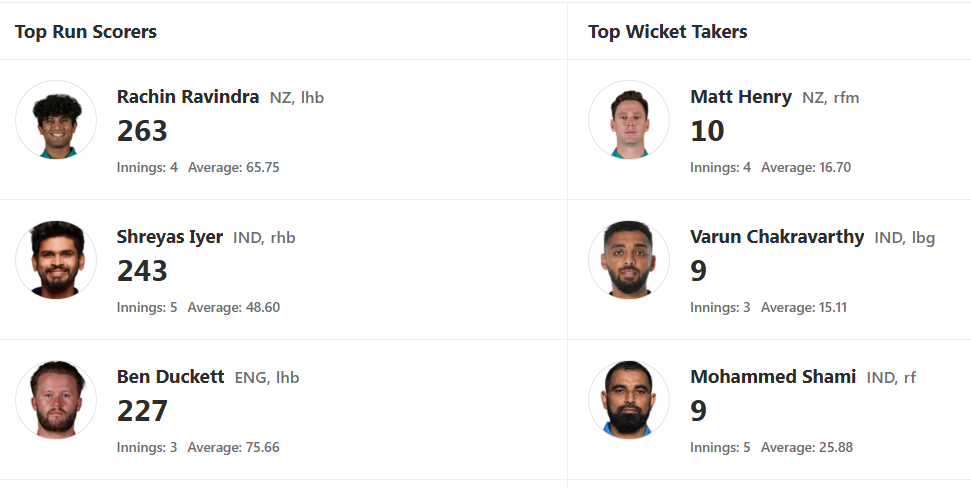Open the Matt Henry name link
This screenshot has width=971, height=488.
point(741,97)
